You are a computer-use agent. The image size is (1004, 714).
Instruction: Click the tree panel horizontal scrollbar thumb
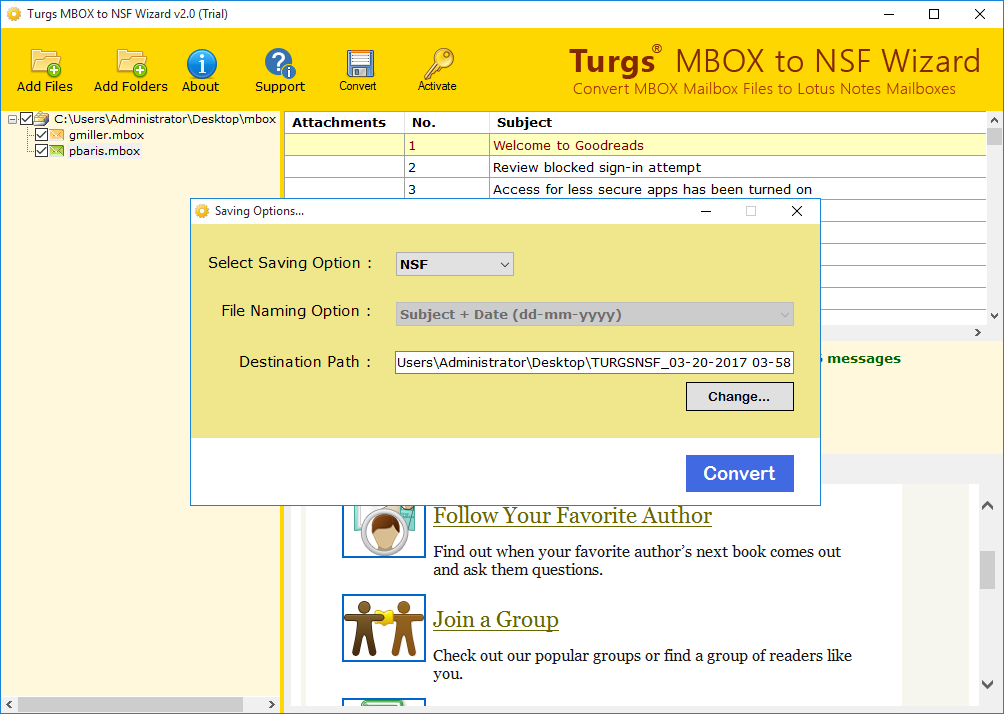[131, 704]
